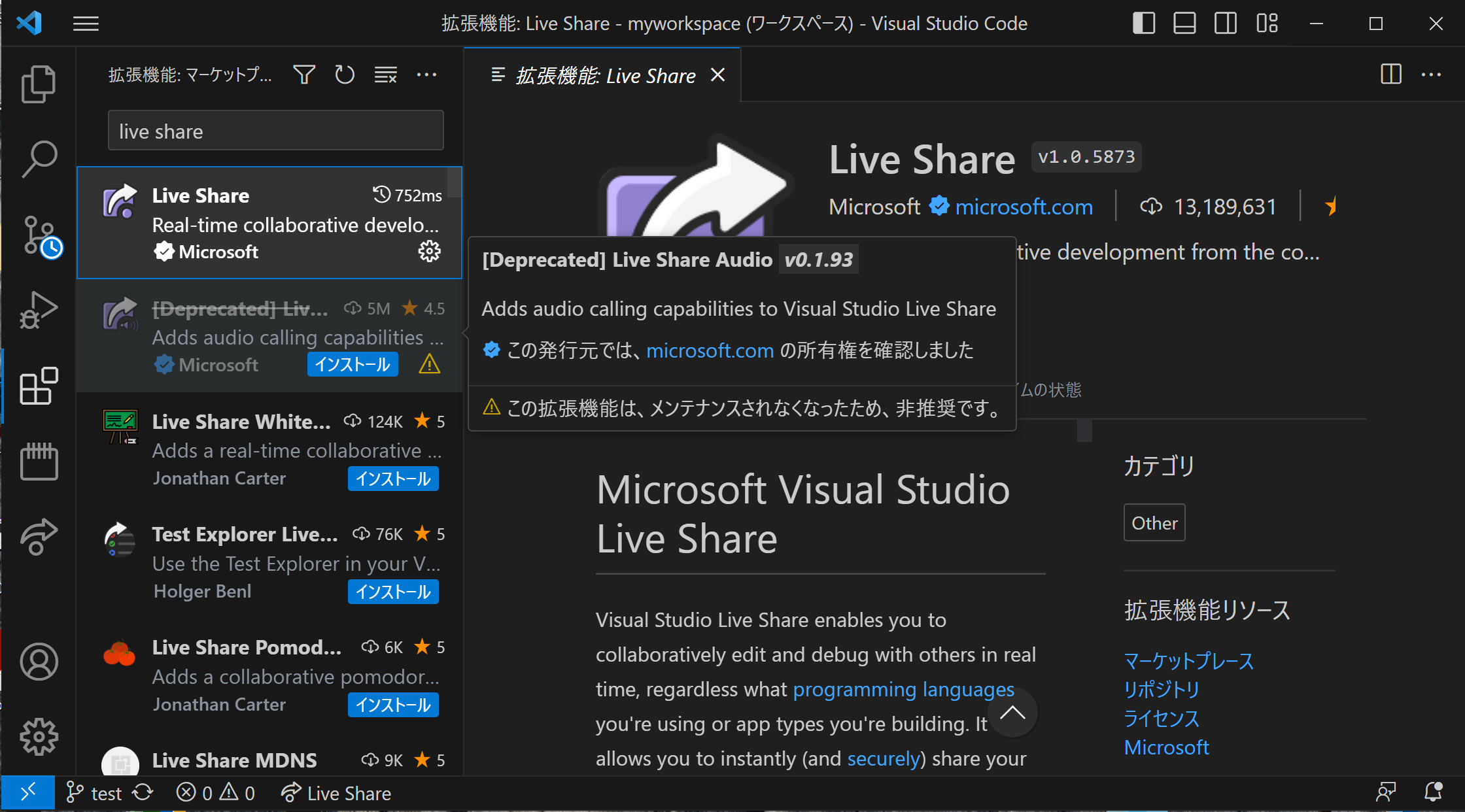The image size is (1465, 812).
Task: Open remote window indicator in status bar
Action: (28, 793)
